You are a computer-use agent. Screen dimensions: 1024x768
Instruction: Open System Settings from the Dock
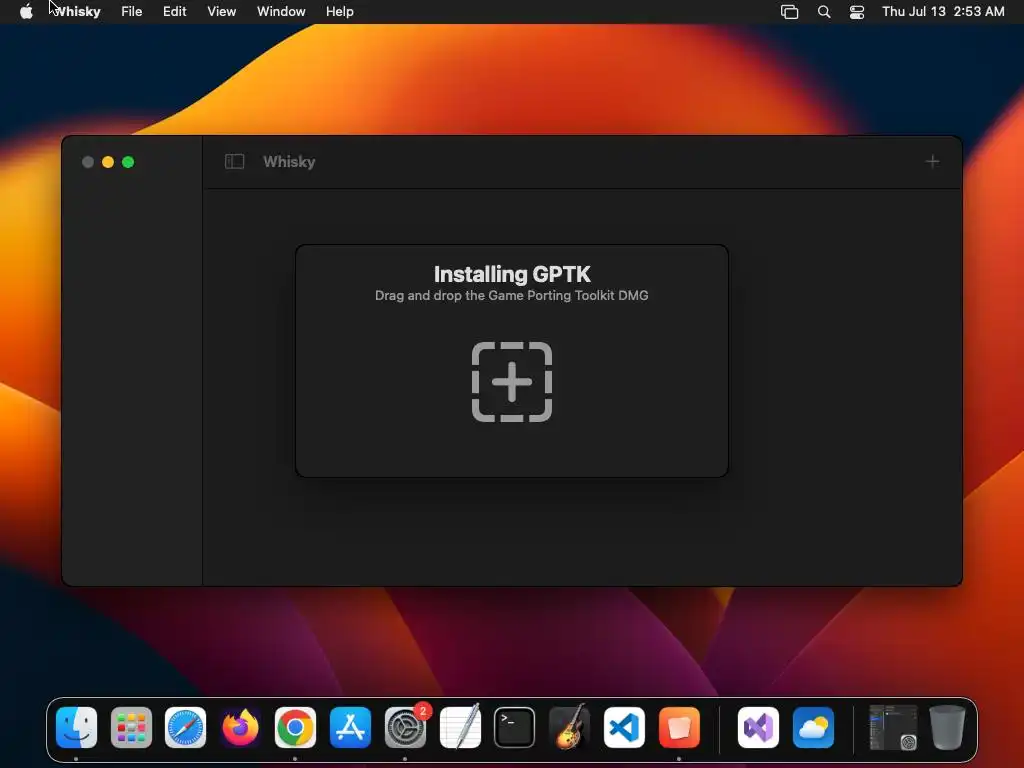click(x=405, y=728)
